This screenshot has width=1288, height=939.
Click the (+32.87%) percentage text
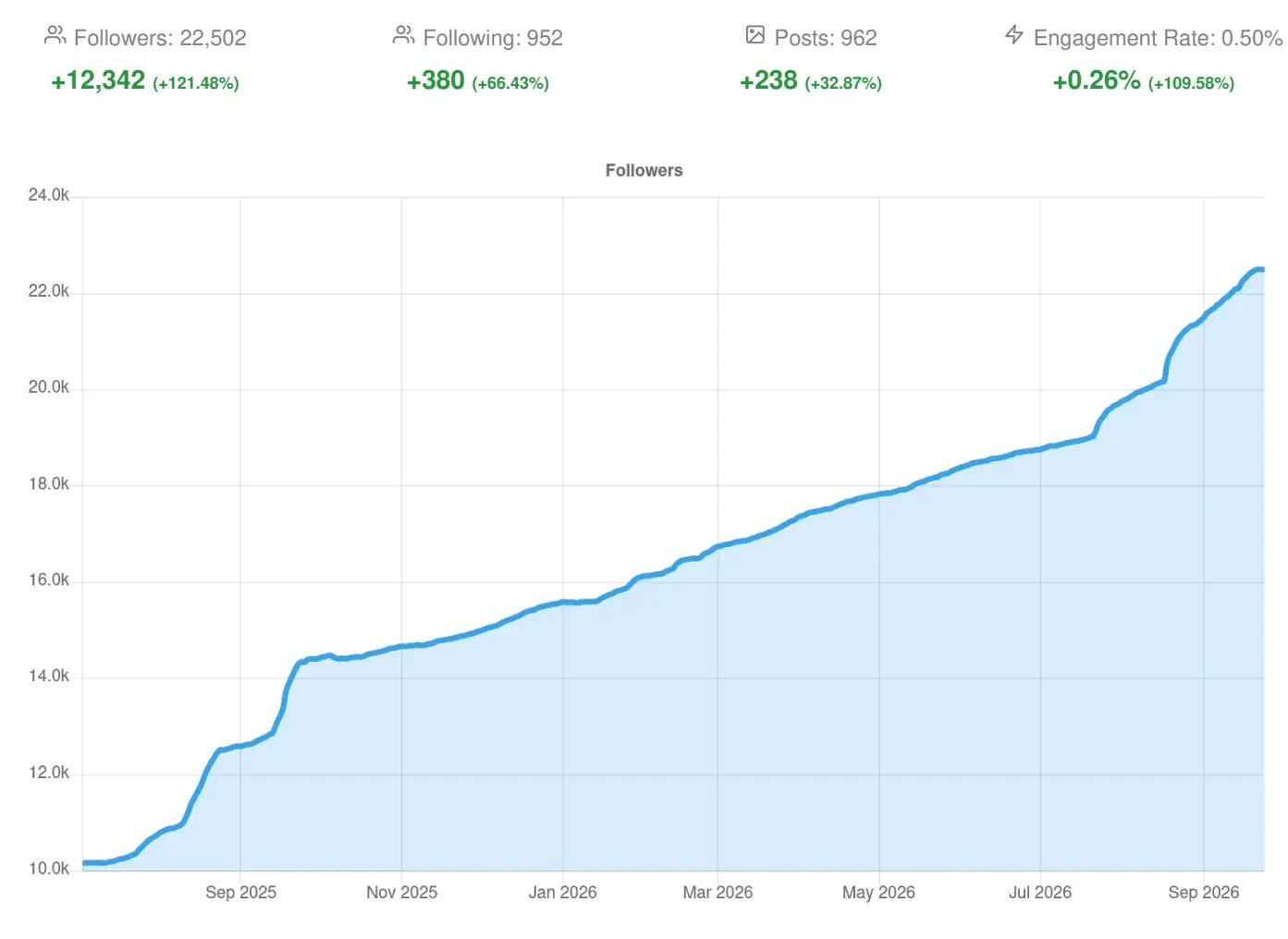843,83
